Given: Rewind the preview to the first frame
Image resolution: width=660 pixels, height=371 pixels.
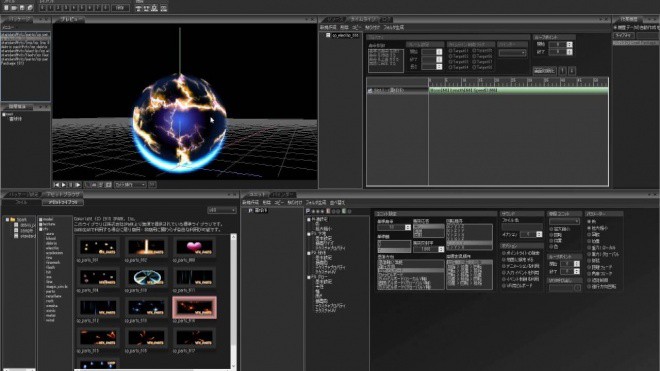Looking at the screenshot, I should pos(56,185).
